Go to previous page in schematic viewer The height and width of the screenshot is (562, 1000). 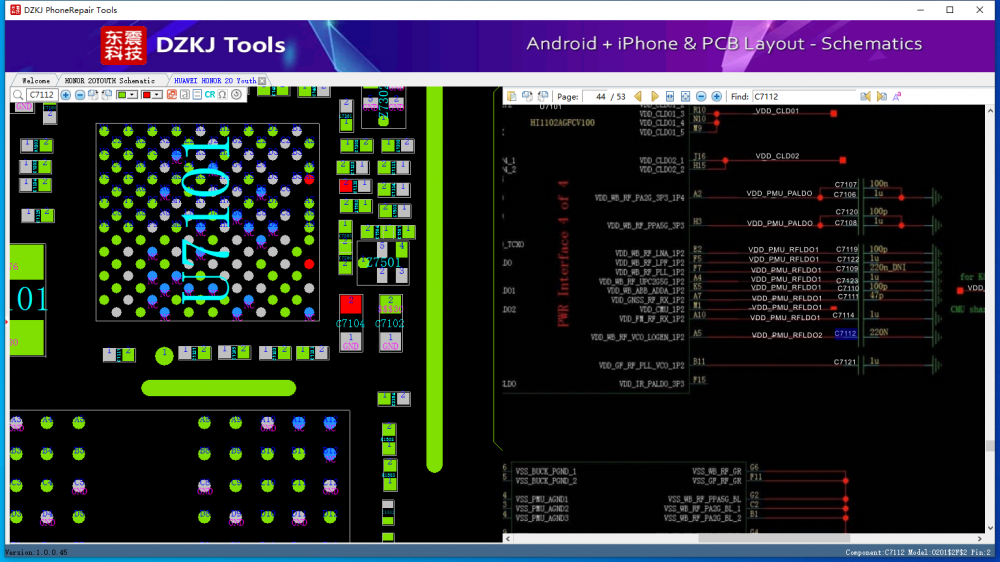(637, 97)
